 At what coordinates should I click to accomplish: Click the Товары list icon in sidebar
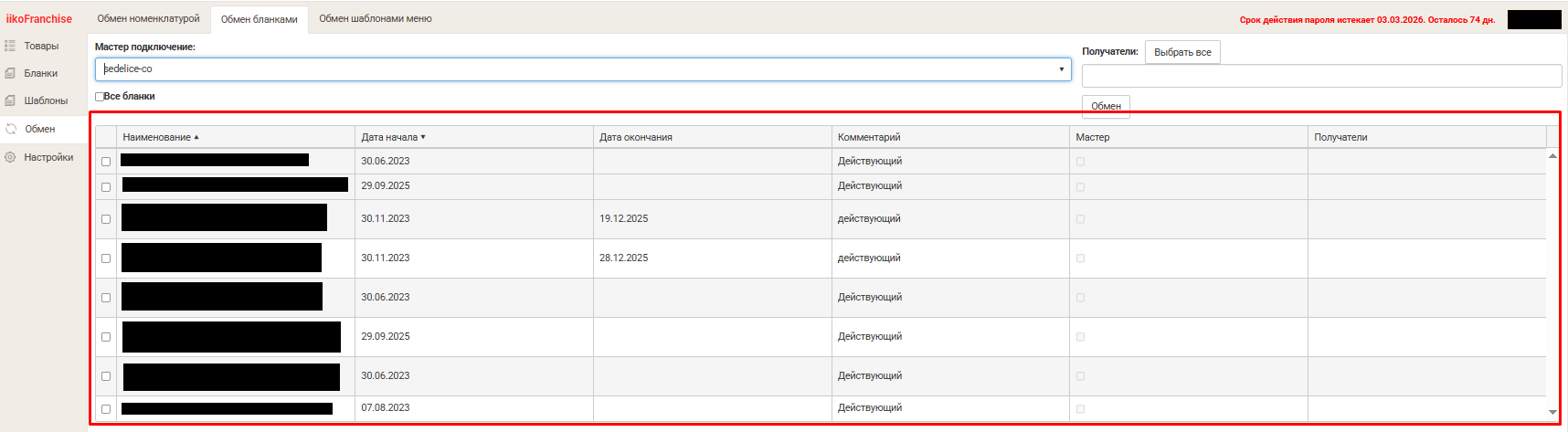[x=10, y=46]
